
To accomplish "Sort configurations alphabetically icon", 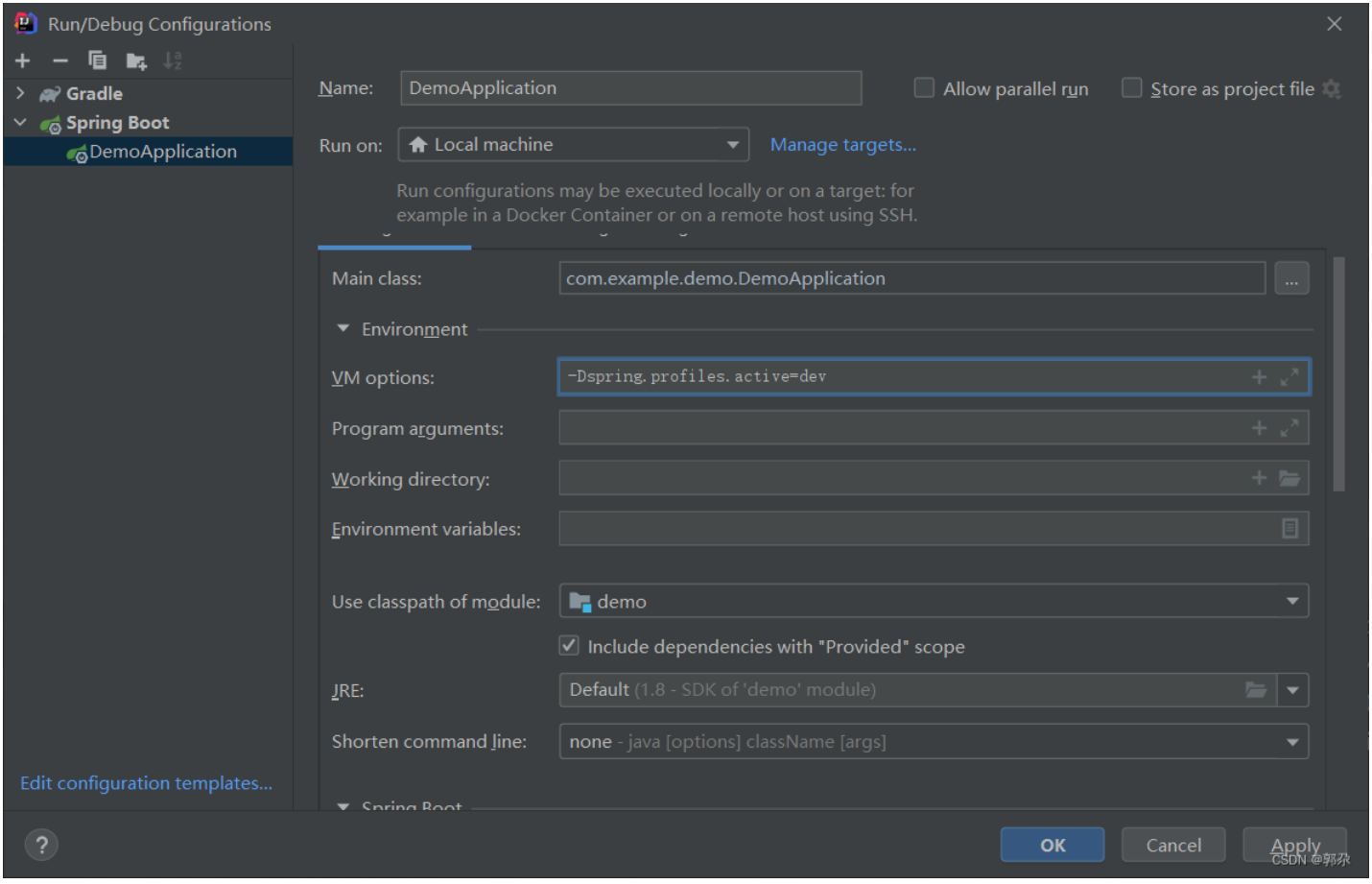I will 173,60.
